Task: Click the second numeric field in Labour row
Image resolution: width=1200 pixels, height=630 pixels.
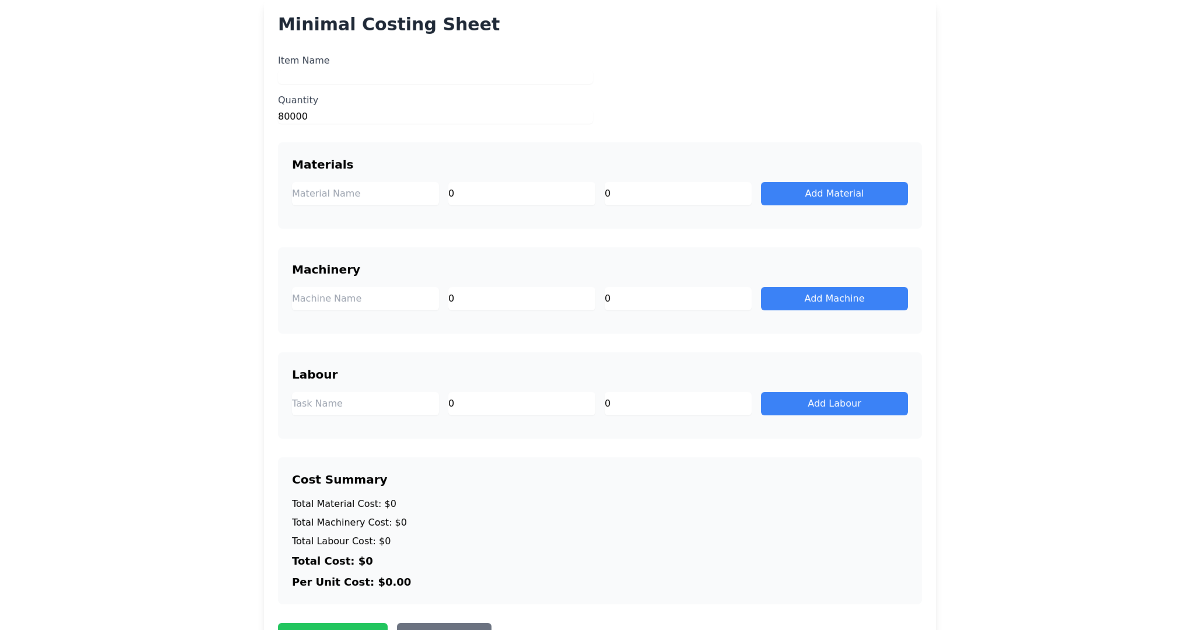Action: click(676, 403)
